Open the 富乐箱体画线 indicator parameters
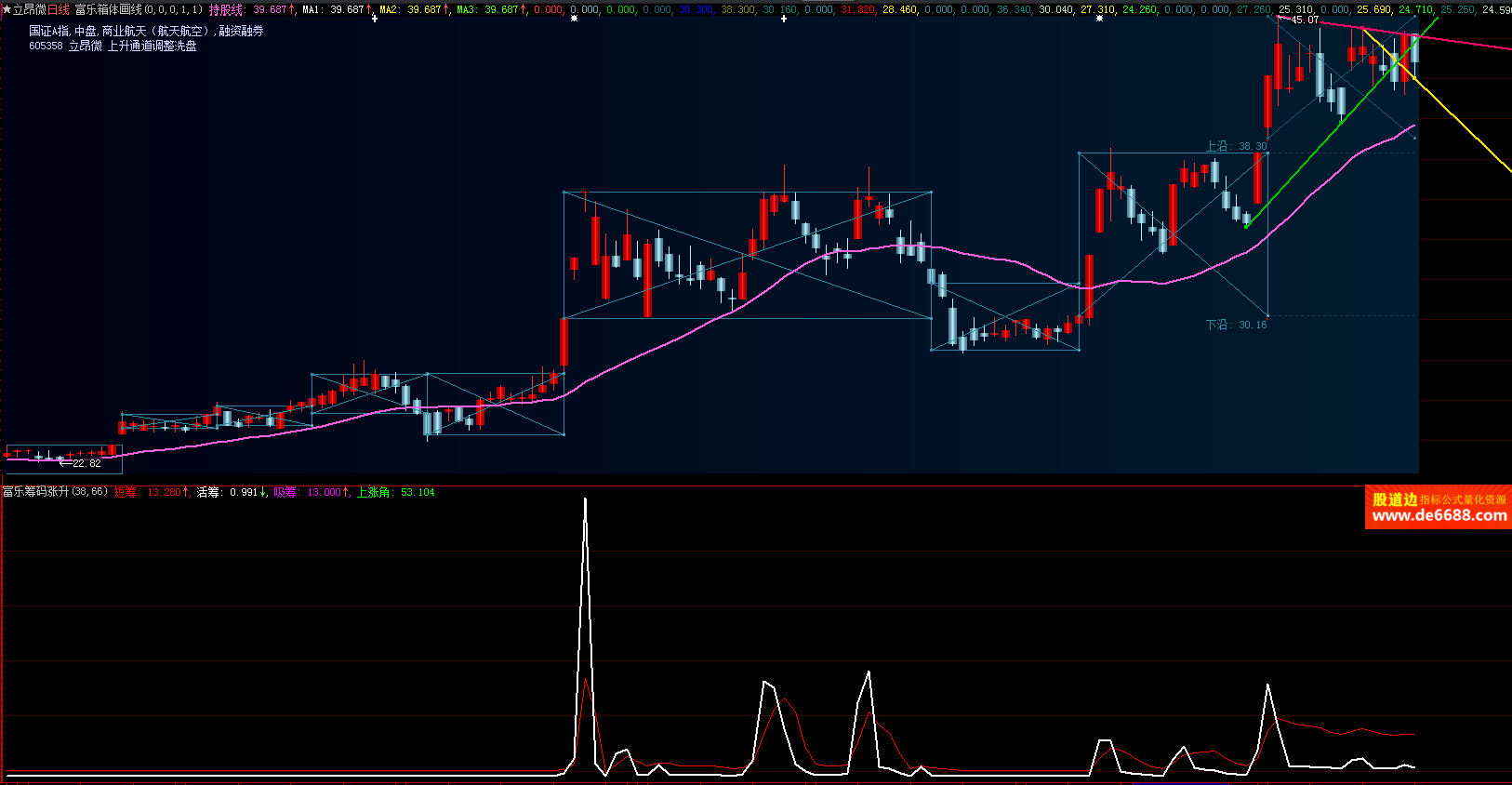This screenshot has height=785, width=1512. point(138,9)
